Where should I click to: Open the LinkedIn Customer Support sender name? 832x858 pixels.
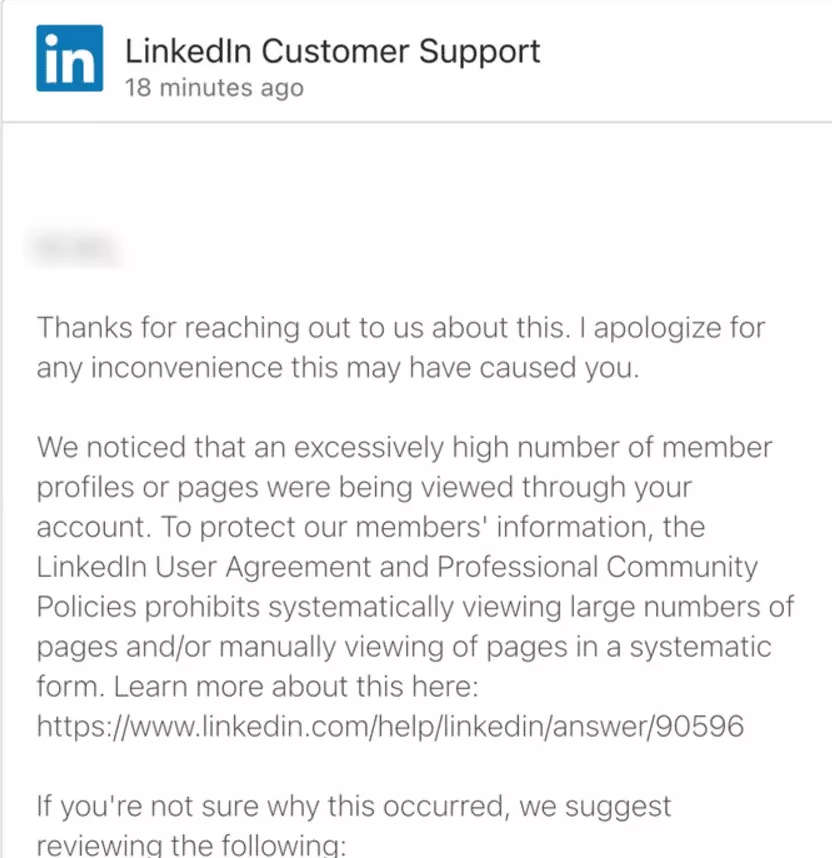point(332,51)
